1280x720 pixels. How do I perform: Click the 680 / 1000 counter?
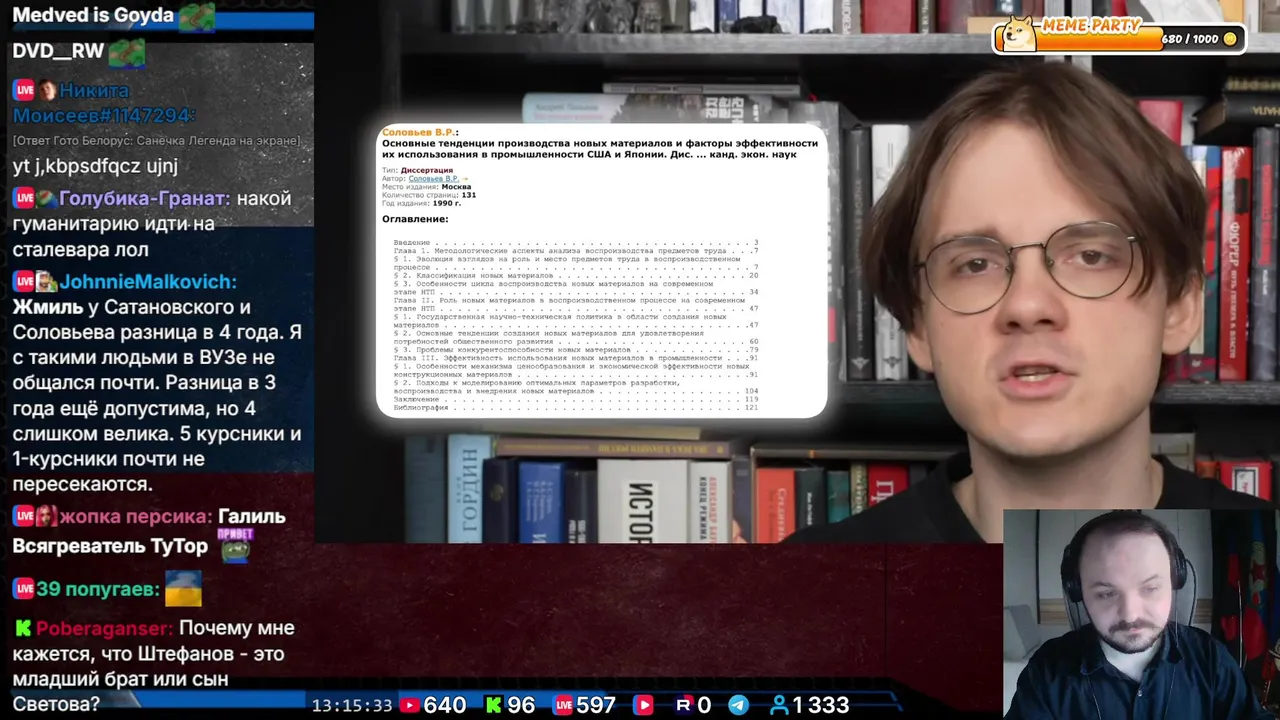coord(1190,39)
